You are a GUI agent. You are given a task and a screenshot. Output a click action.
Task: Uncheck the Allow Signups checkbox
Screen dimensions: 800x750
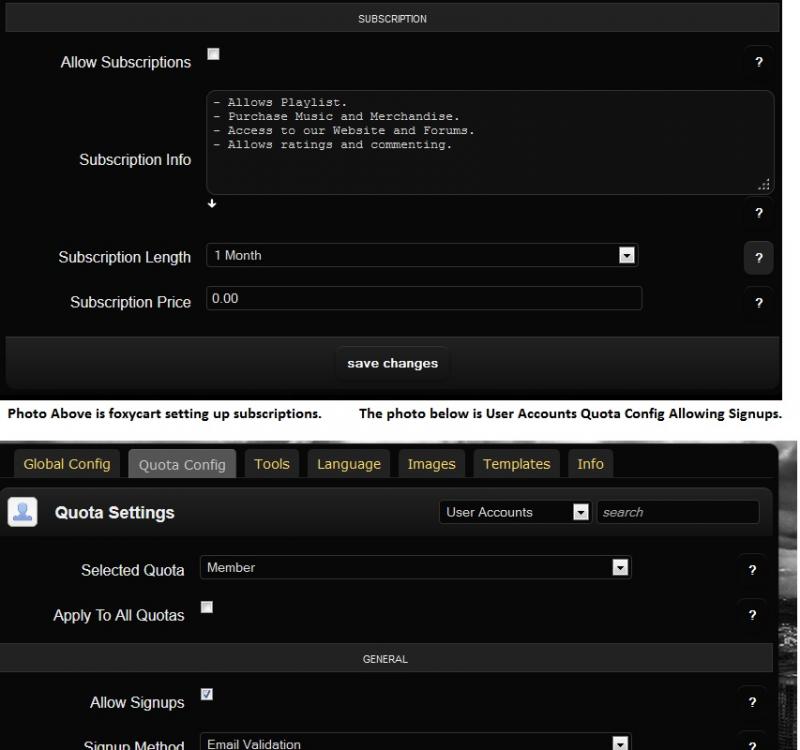207,694
